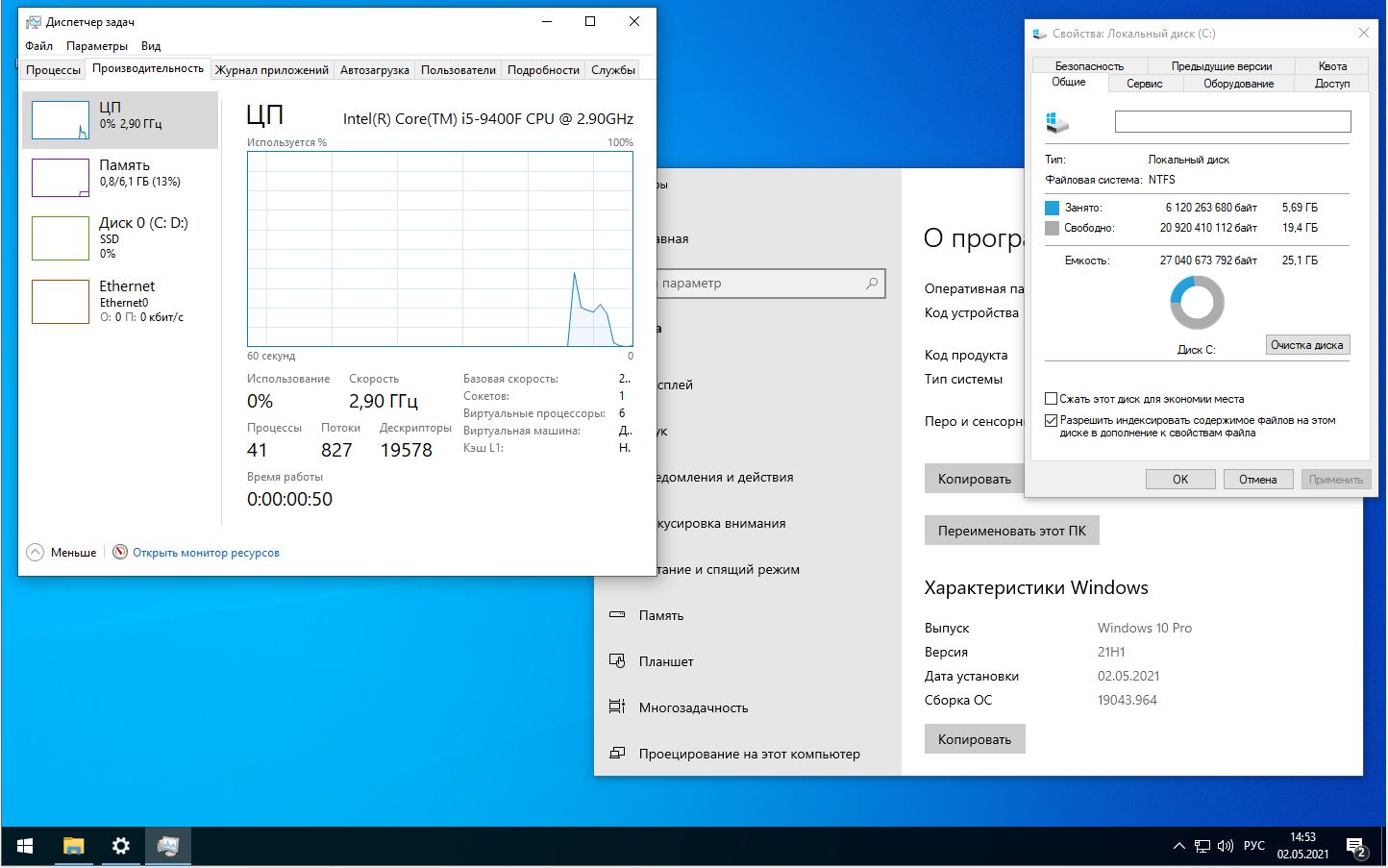This screenshot has width=1388, height=868.
Task: Click the resource monitor icon
Action: point(120,552)
